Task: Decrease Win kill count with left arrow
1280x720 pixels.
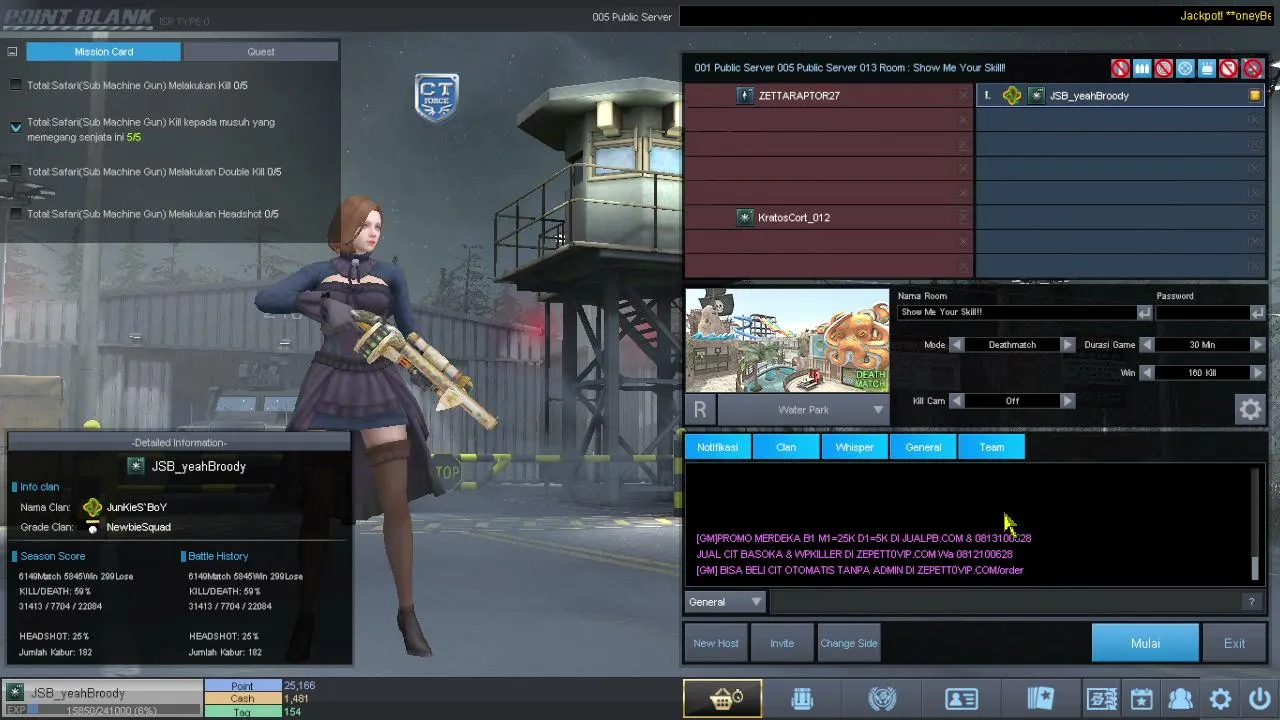Action: tap(1147, 373)
